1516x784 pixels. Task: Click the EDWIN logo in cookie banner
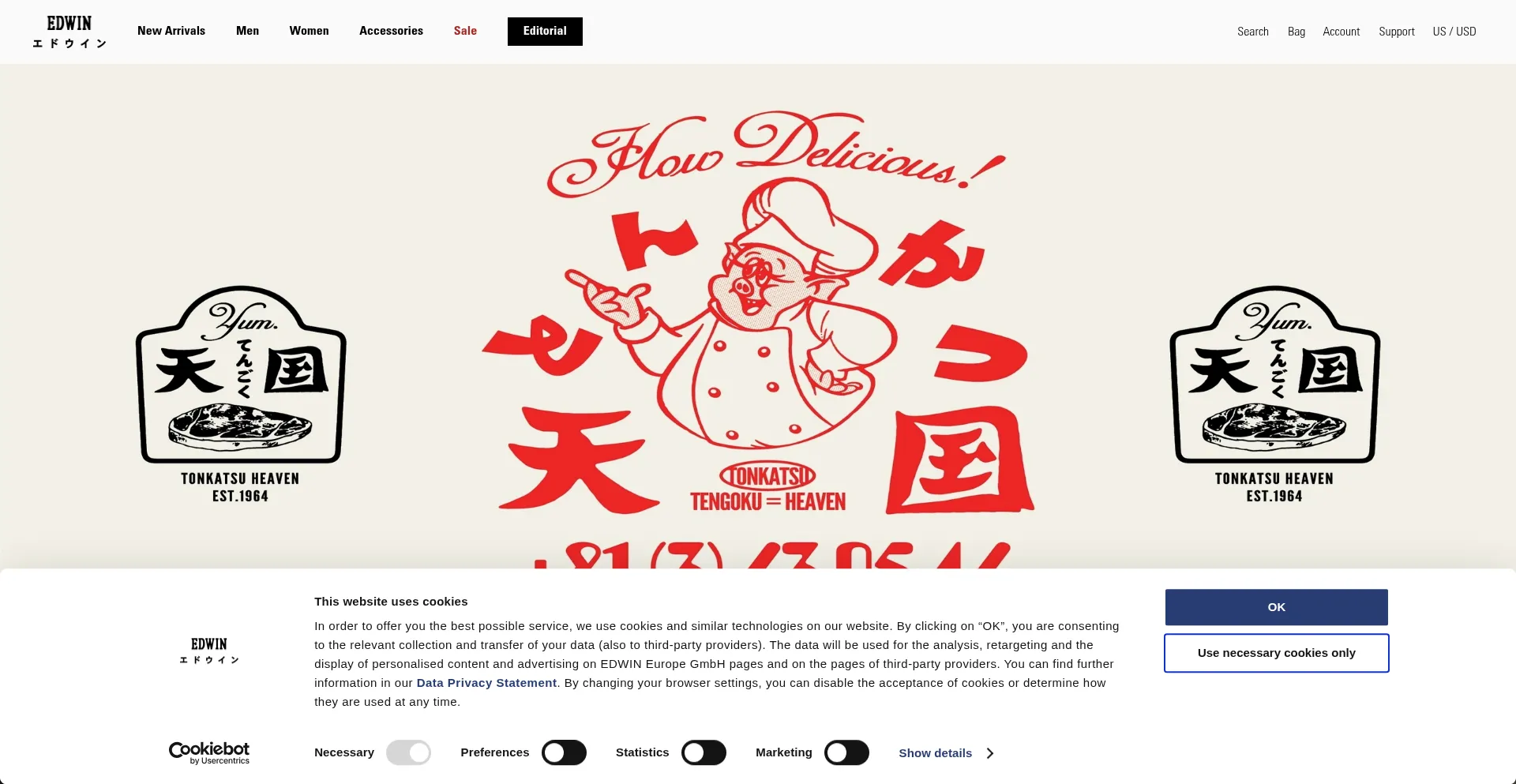(x=209, y=651)
